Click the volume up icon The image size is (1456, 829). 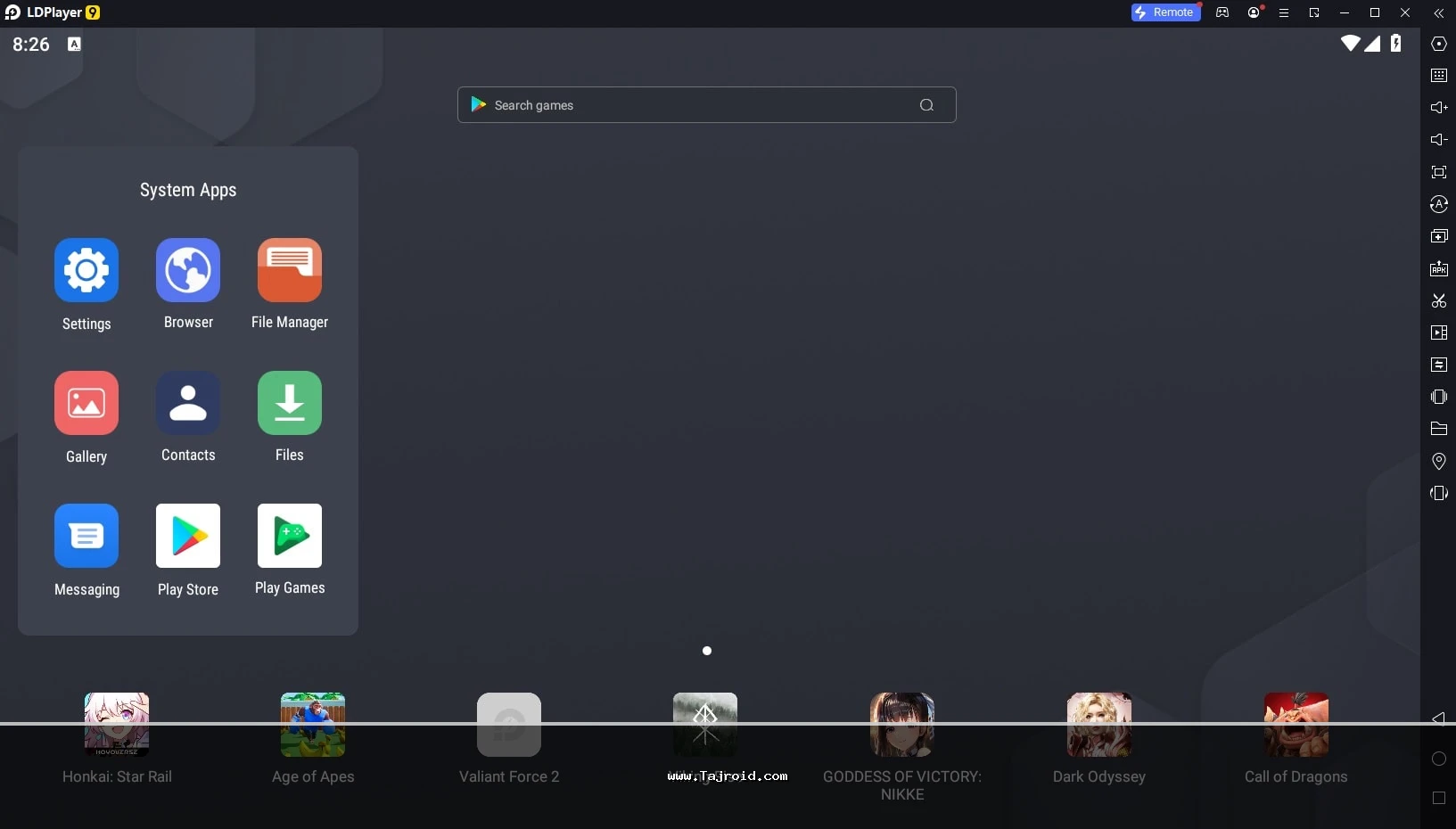(x=1438, y=108)
